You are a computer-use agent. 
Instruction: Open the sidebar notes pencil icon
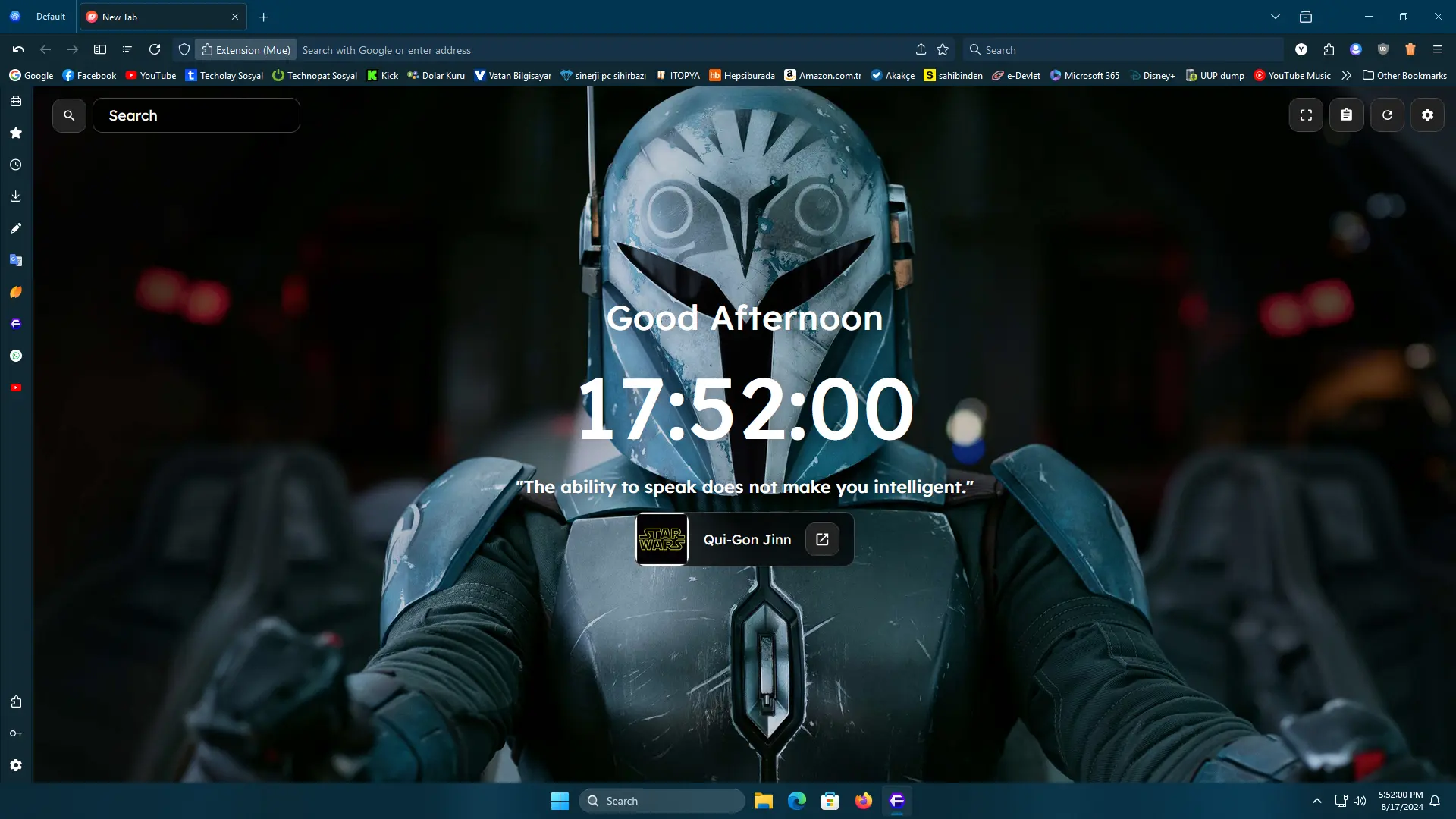16,228
